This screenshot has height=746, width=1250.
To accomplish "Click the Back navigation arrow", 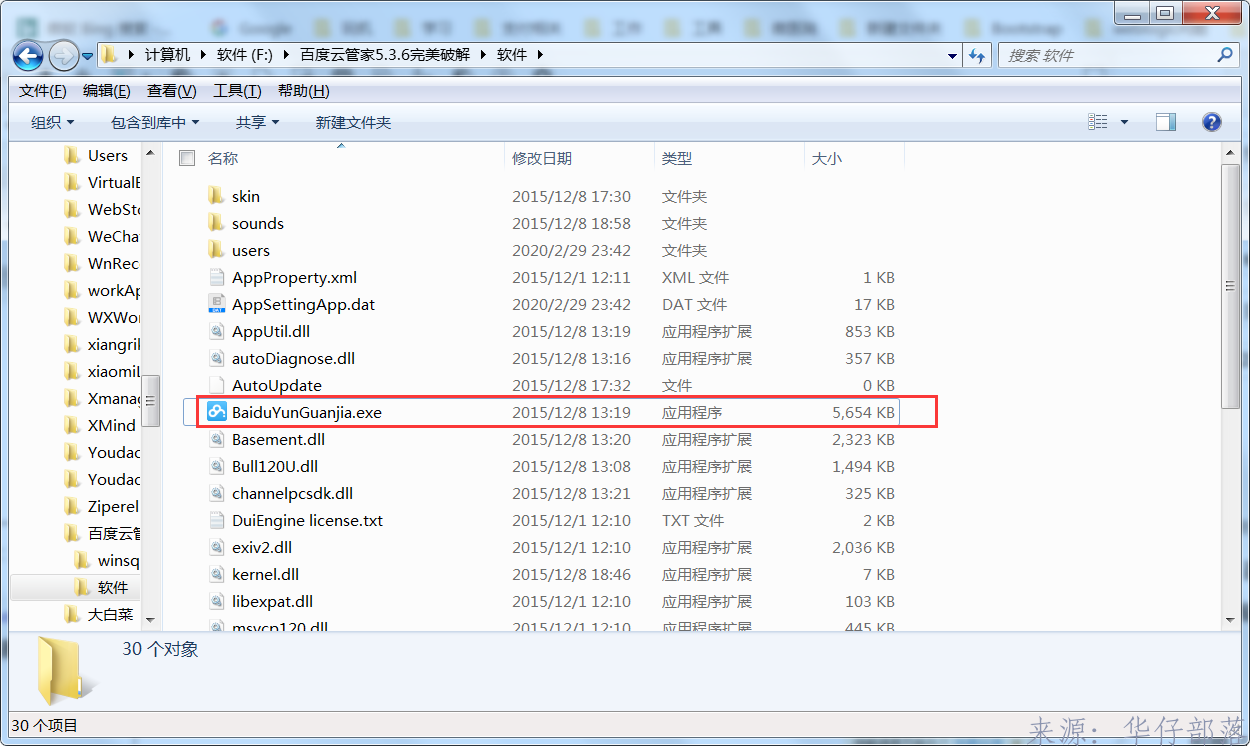I will coord(27,55).
